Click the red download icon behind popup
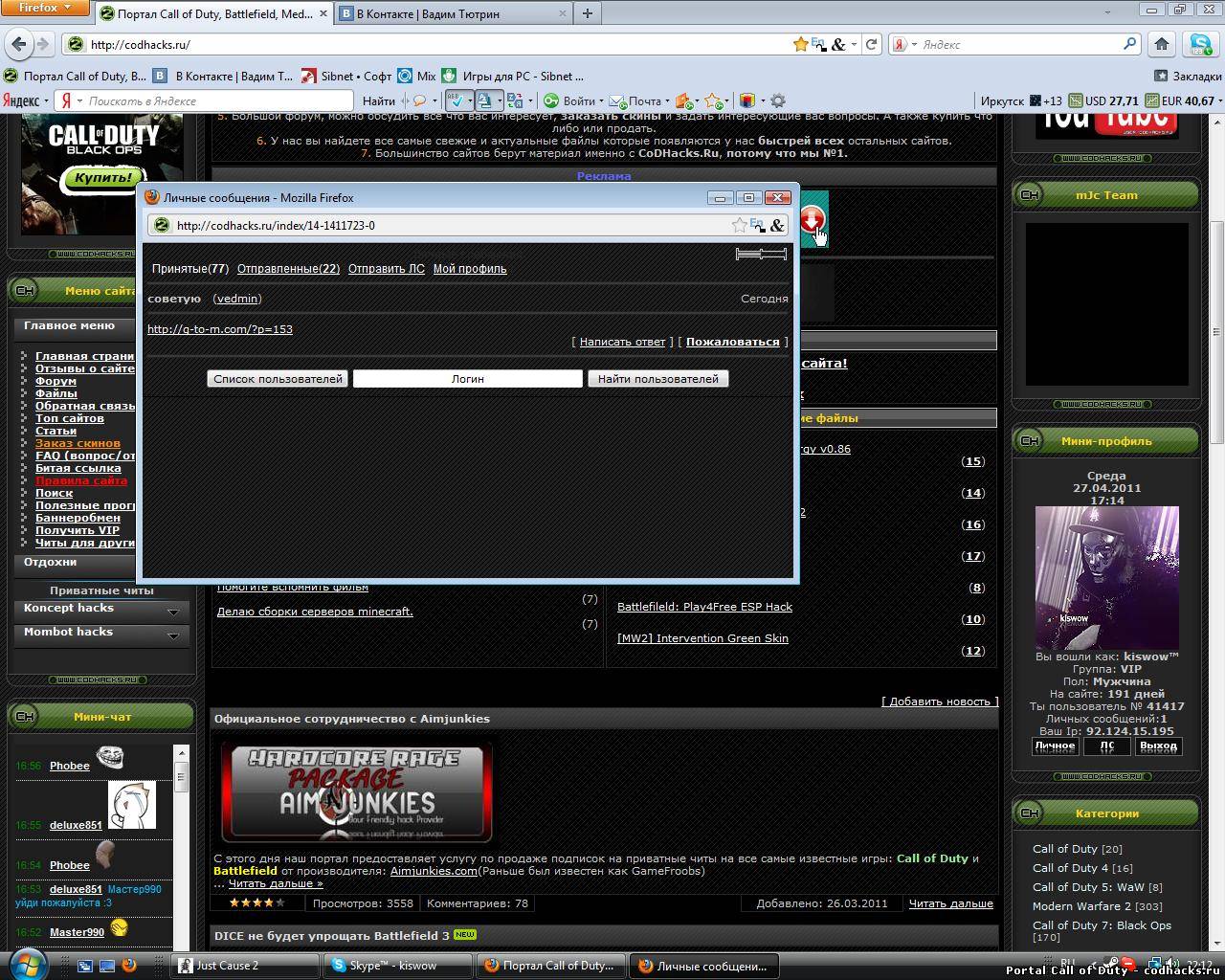Viewport: 1225px width, 980px height. (x=813, y=221)
